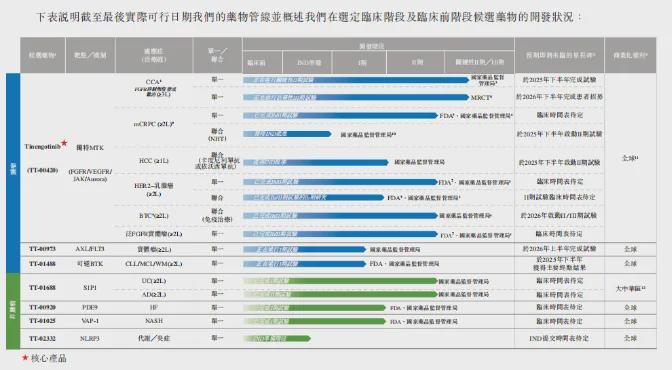Image resolution: width=672 pixels, height=370 pixels.
Task: Click the mCRPC (≥2L) indication
Action: coord(153,124)
